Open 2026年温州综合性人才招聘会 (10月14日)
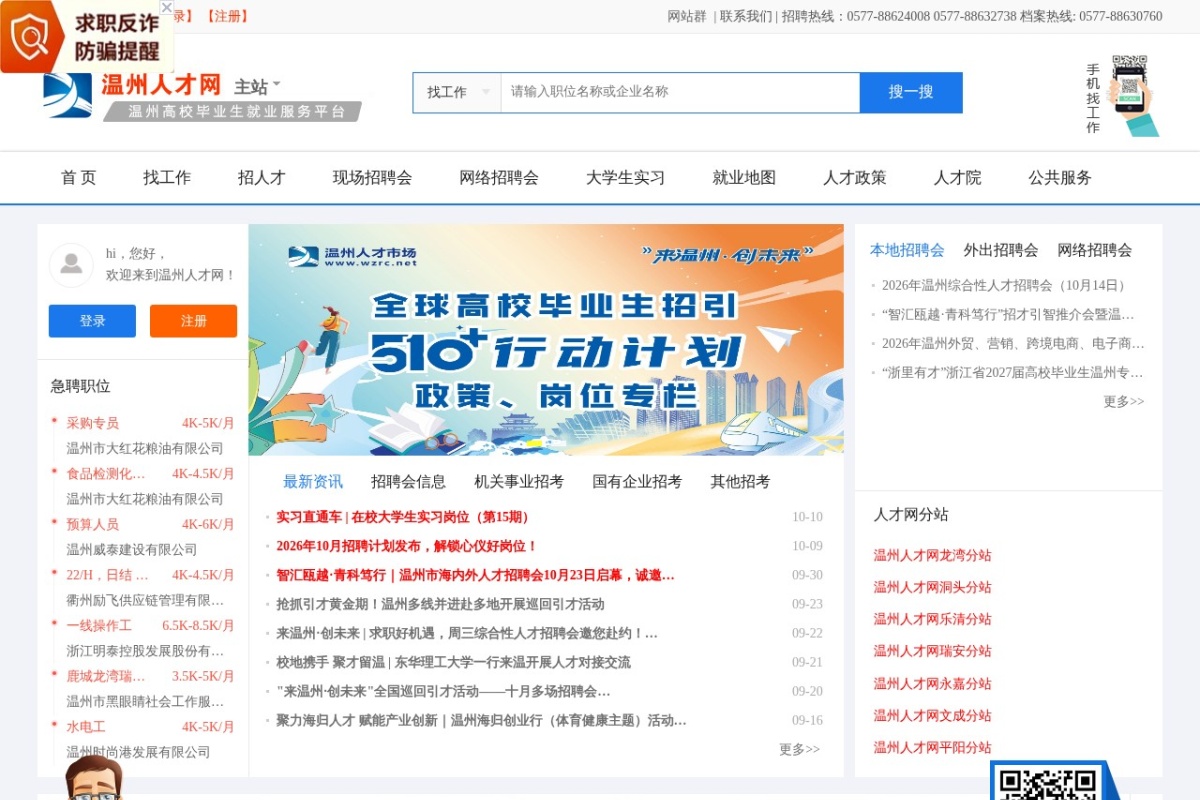Screen dimensions: 1200x800 pyautogui.click(x=1006, y=285)
